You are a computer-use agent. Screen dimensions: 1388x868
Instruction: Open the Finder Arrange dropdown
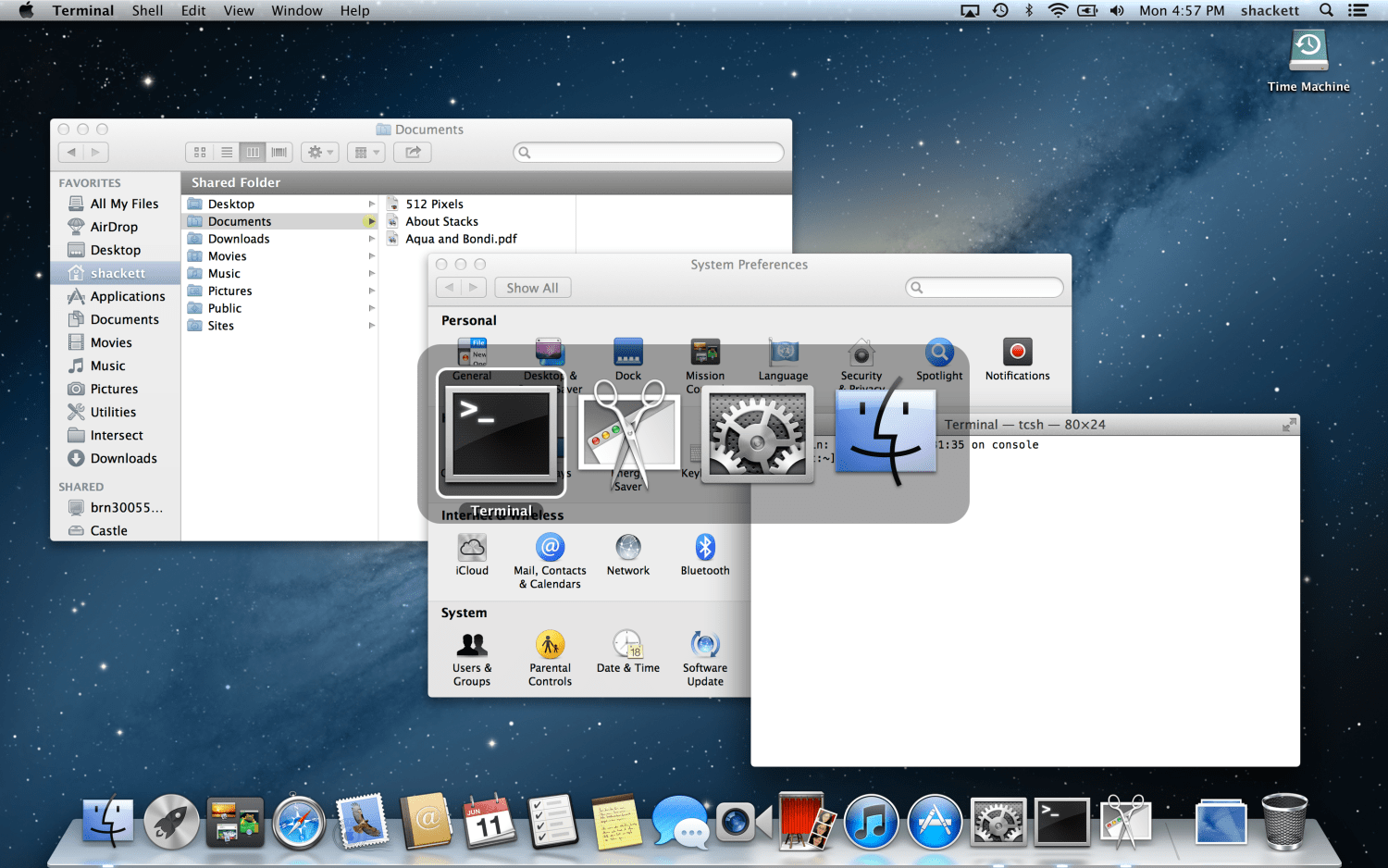[x=366, y=152]
